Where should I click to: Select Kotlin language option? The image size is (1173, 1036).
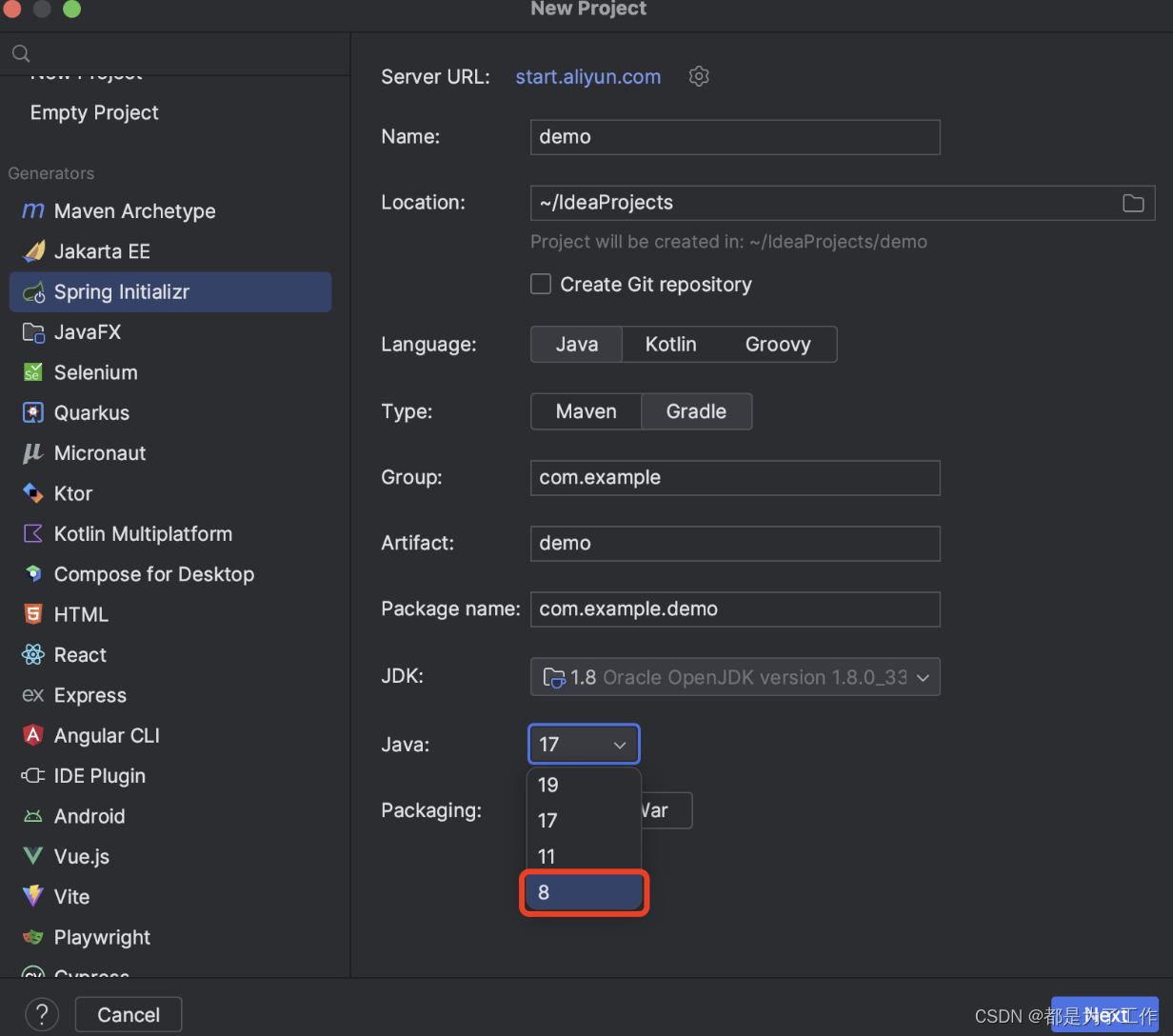(x=671, y=345)
